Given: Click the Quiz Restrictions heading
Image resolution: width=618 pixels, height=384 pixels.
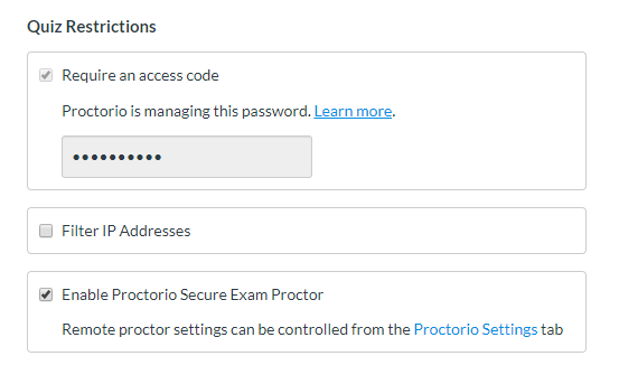Looking at the screenshot, I should coord(91,27).
